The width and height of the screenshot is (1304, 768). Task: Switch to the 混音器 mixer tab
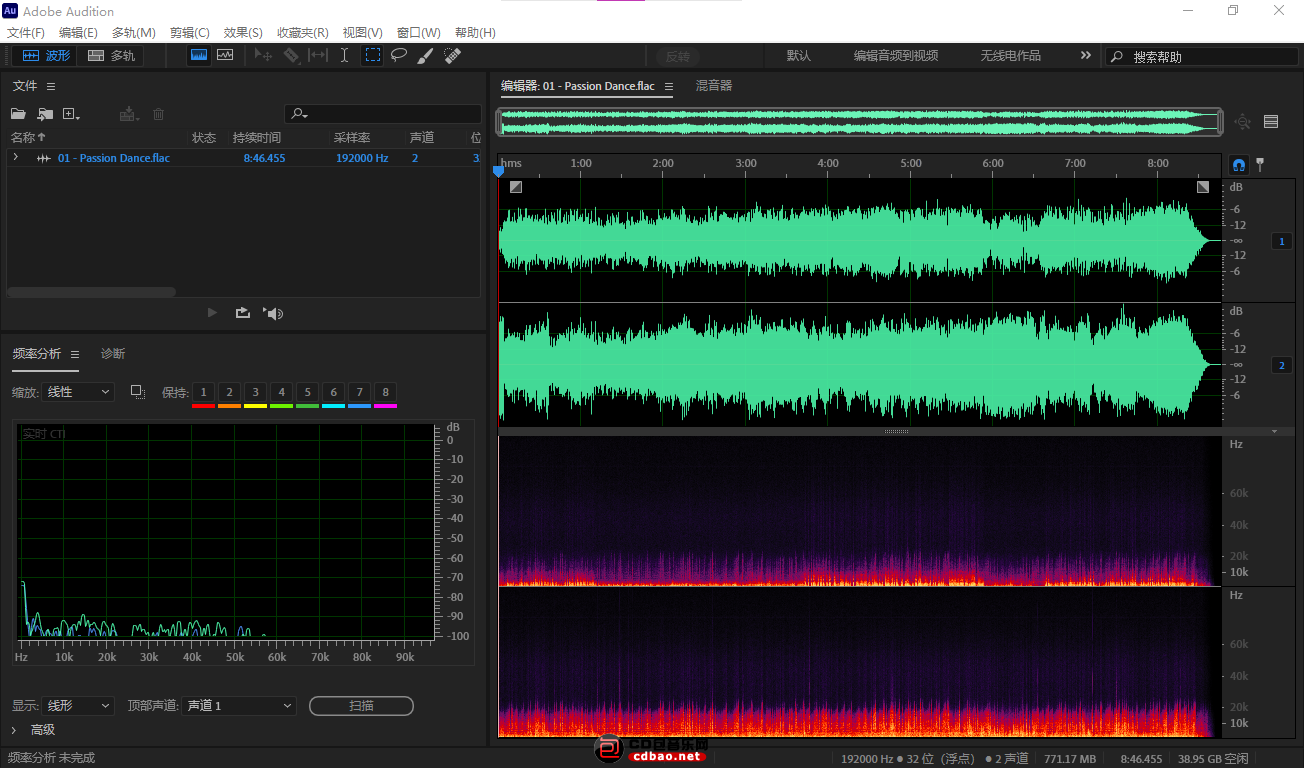(x=714, y=86)
